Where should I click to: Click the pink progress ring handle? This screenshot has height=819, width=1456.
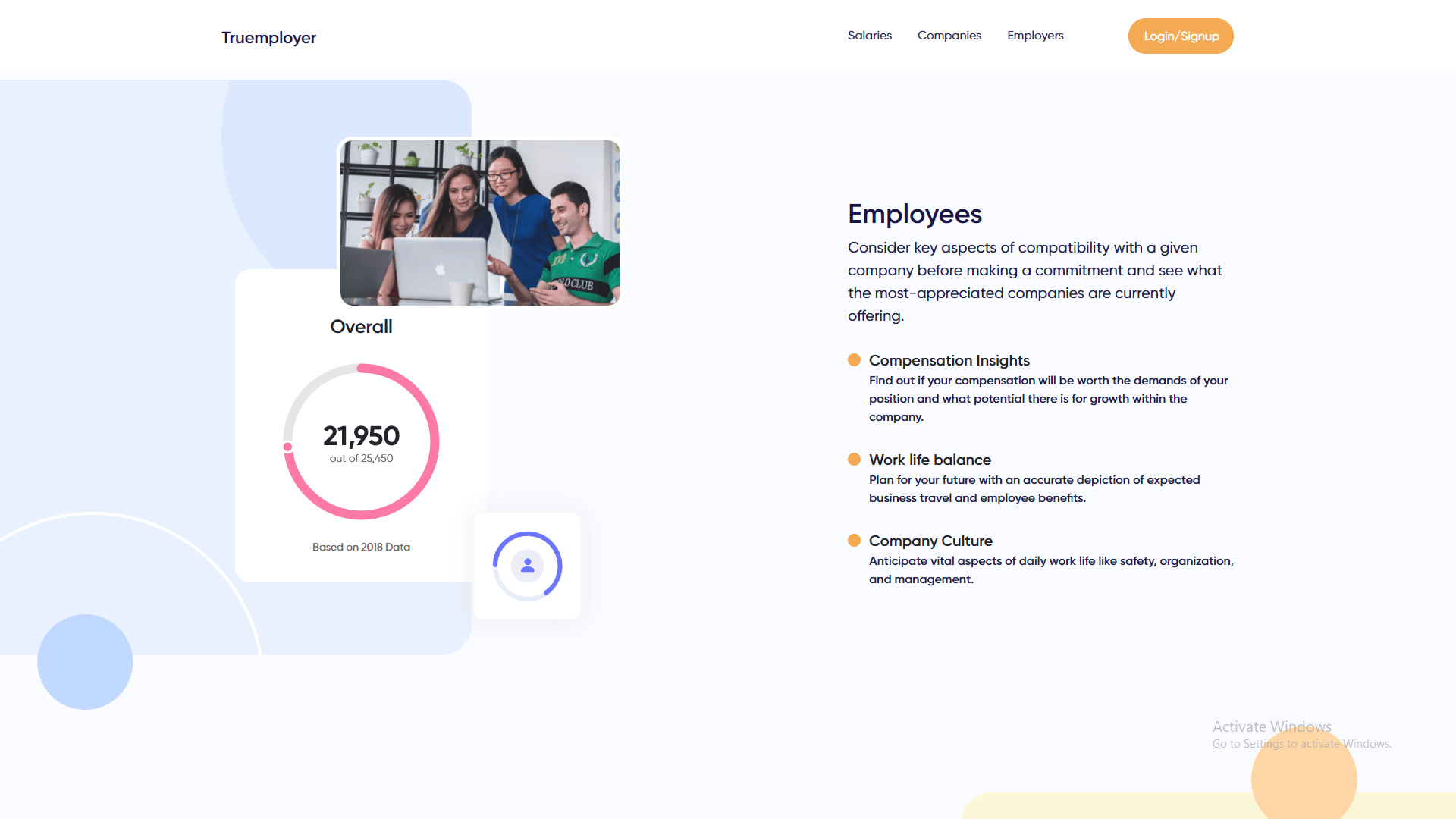tap(288, 447)
